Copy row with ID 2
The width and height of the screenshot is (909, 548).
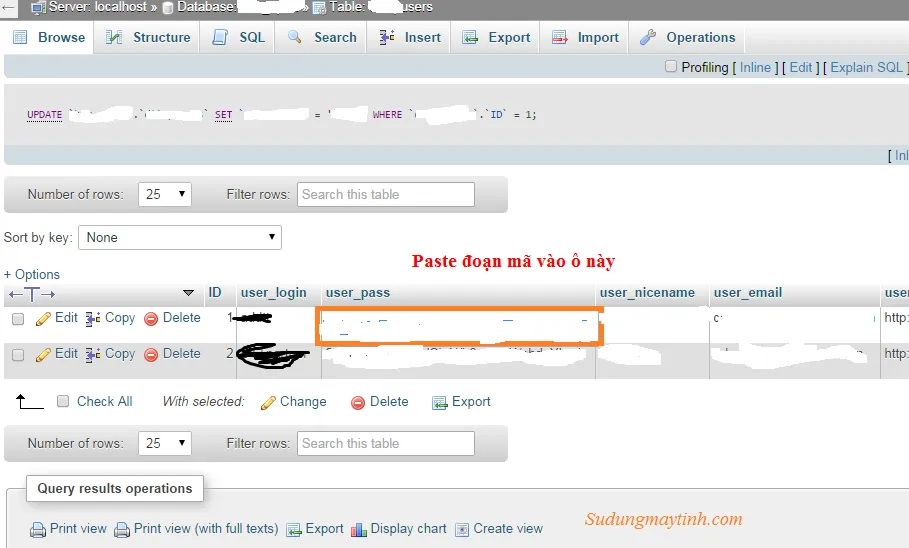tap(110, 354)
